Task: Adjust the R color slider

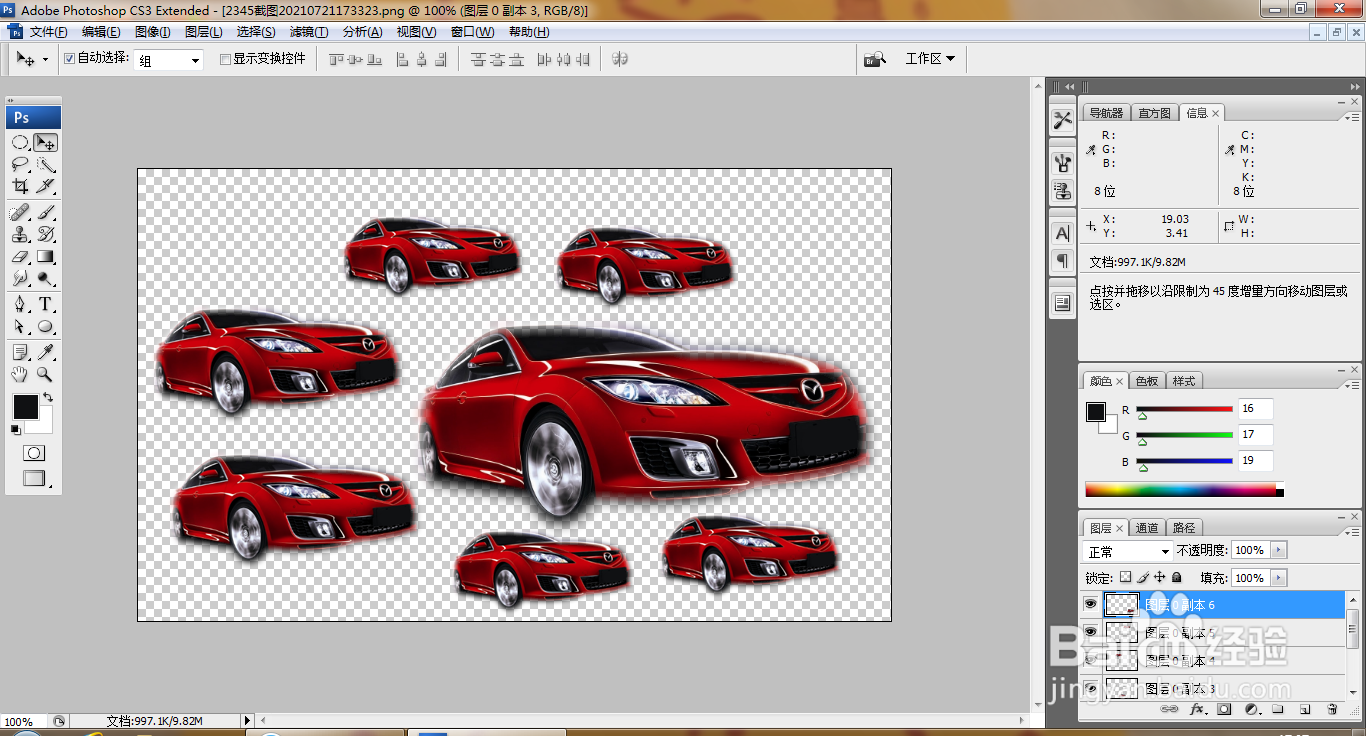Action: click(x=1184, y=409)
